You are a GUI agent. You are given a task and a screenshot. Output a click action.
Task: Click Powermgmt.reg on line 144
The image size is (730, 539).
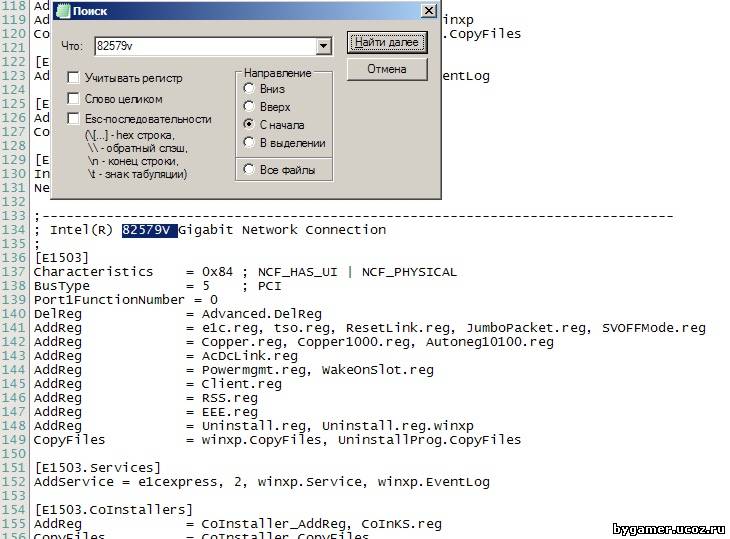pos(253,370)
